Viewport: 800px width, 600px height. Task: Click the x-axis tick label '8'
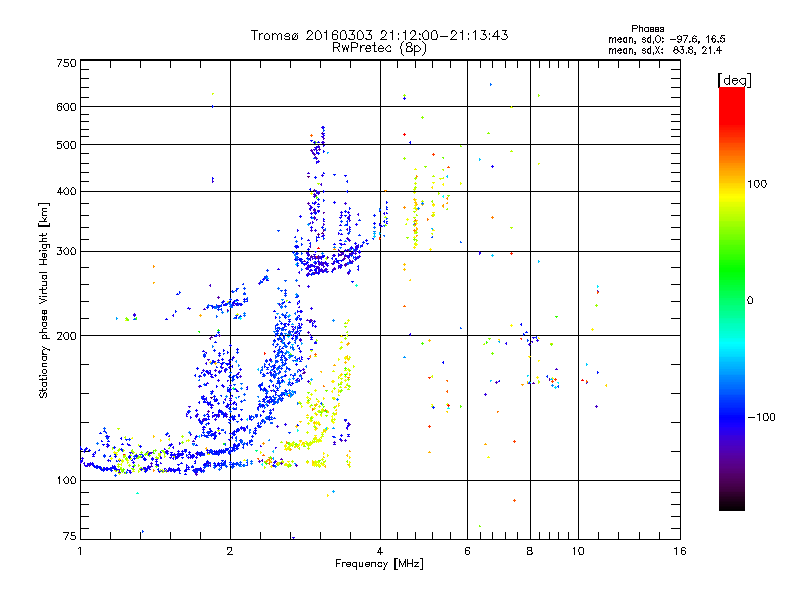tap(530, 551)
